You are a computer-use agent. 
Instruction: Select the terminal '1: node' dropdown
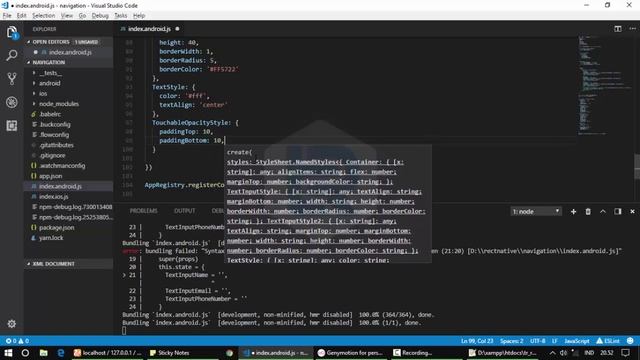pos(536,211)
